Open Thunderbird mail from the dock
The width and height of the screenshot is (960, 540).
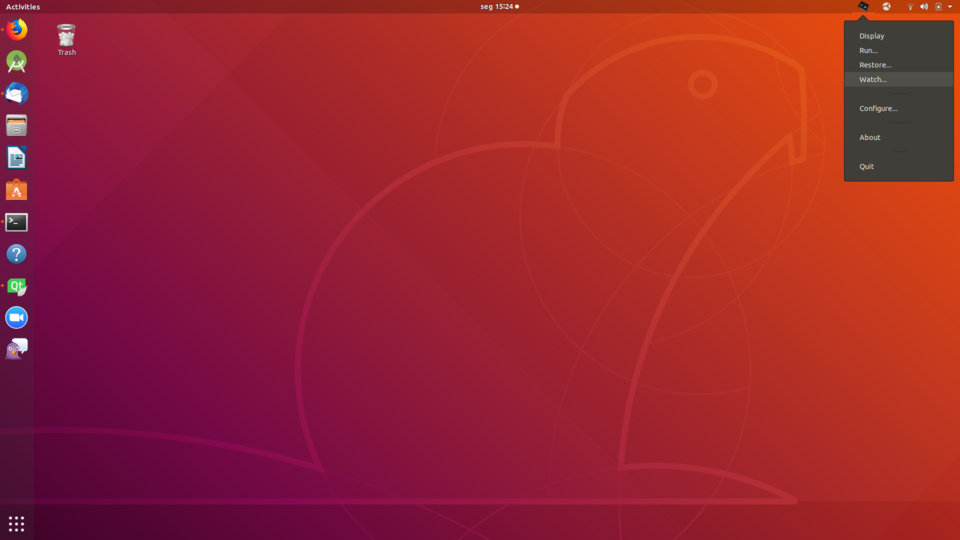pyautogui.click(x=17, y=94)
